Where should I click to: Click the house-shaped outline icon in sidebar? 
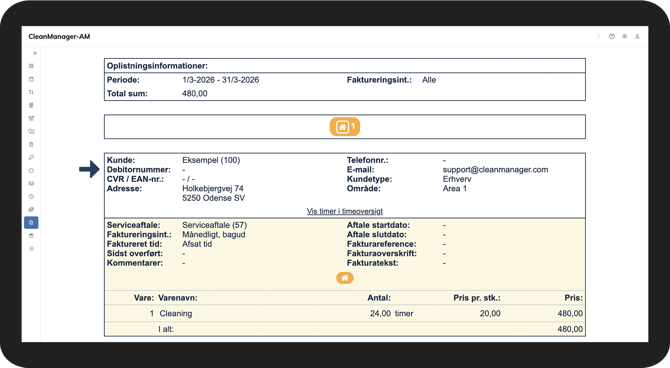[x=31, y=171]
